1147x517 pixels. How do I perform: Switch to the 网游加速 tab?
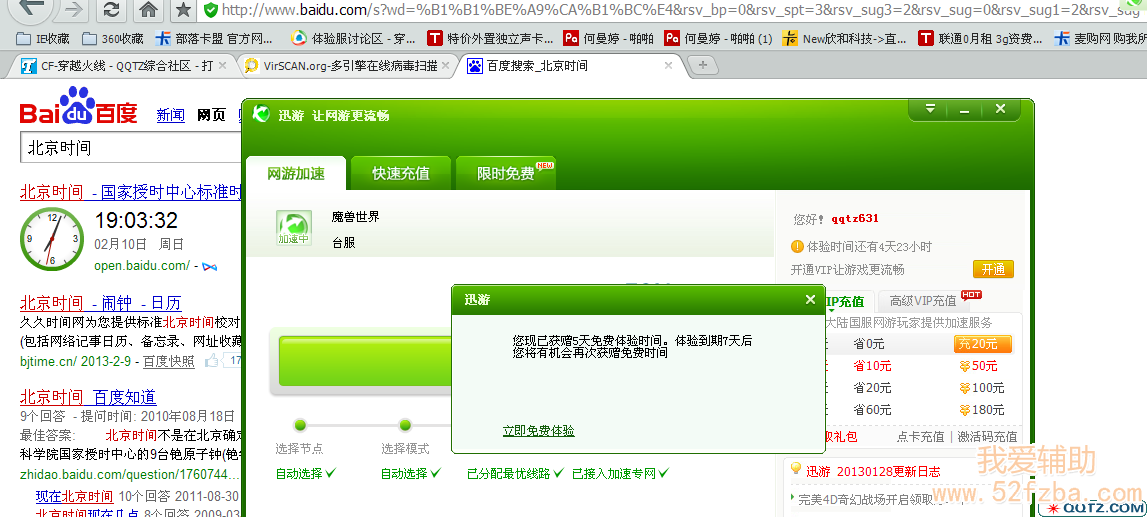click(296, 174)
